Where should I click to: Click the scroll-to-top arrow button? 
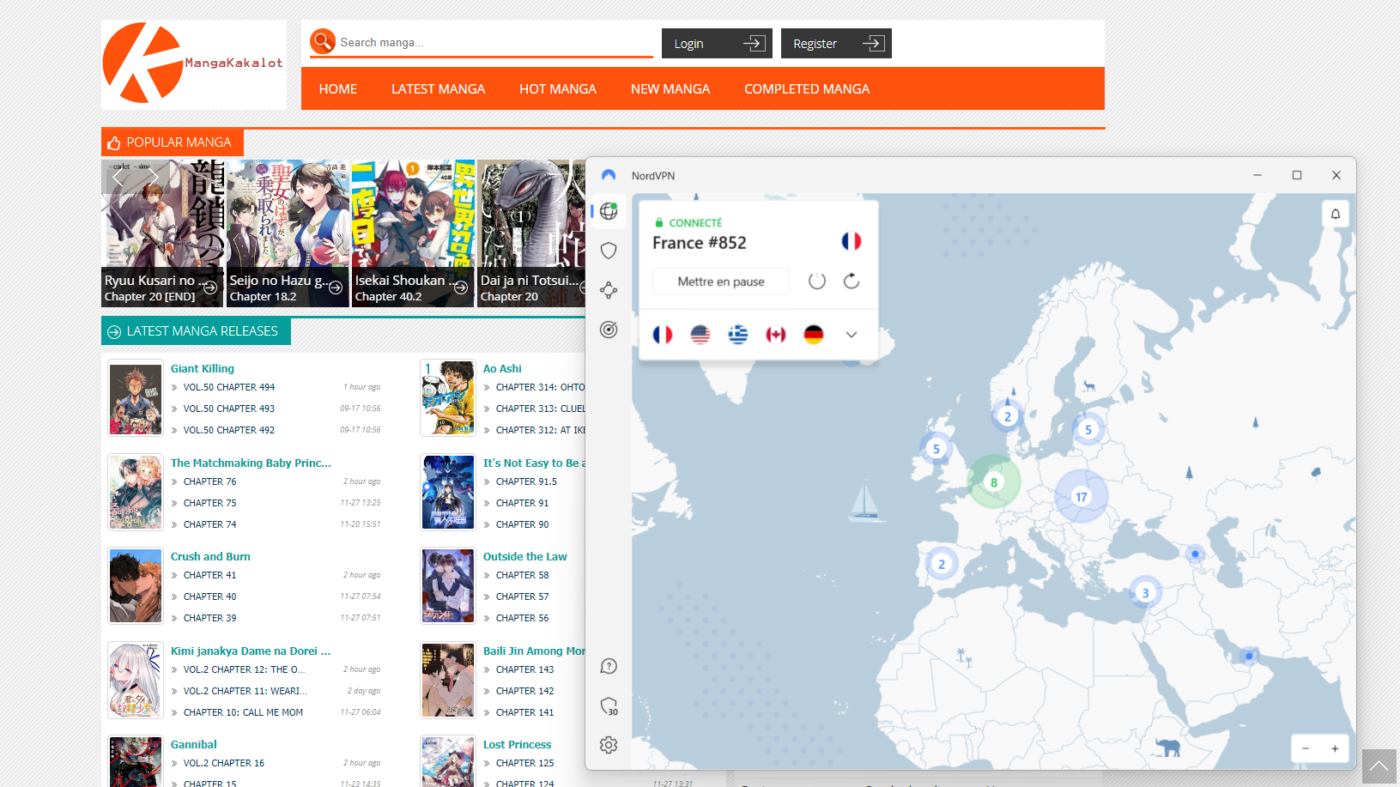pyautogui.click(x=1378, y=766)
